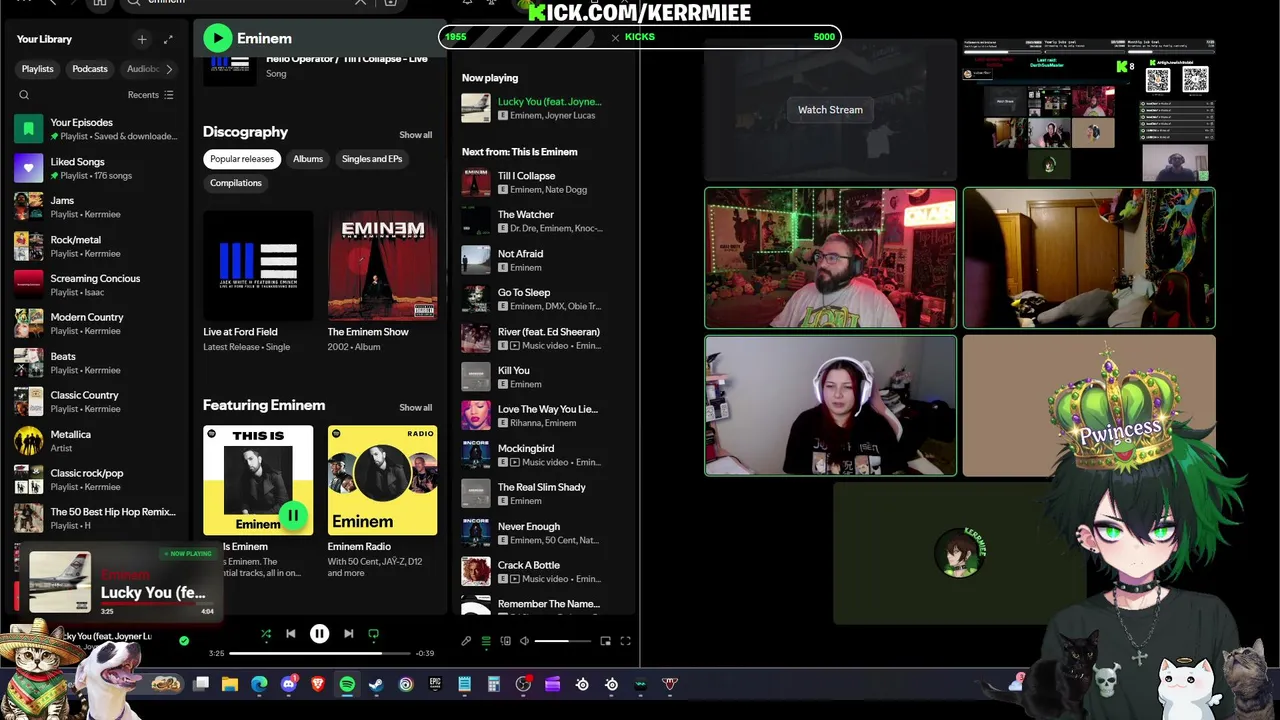Open the Eminem Radio card
1280x720 pixels.
(x=382, y=500)
